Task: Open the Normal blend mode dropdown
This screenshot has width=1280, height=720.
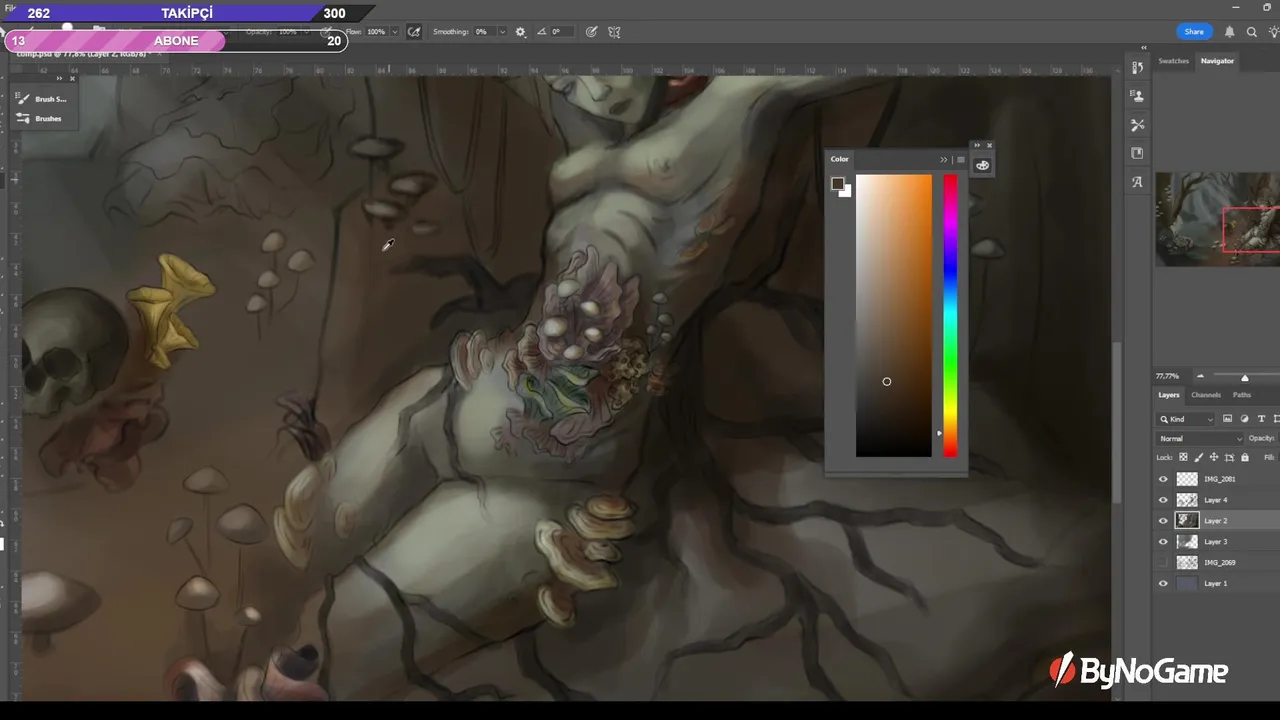Action: tap(1200, 438)
